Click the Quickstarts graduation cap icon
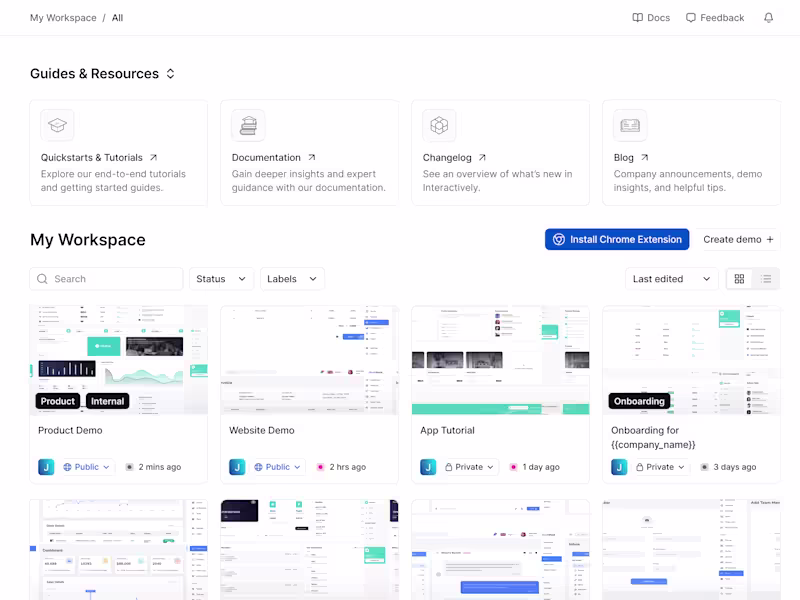800x600 pixels. pyautogui.click(x=57, y=125)
